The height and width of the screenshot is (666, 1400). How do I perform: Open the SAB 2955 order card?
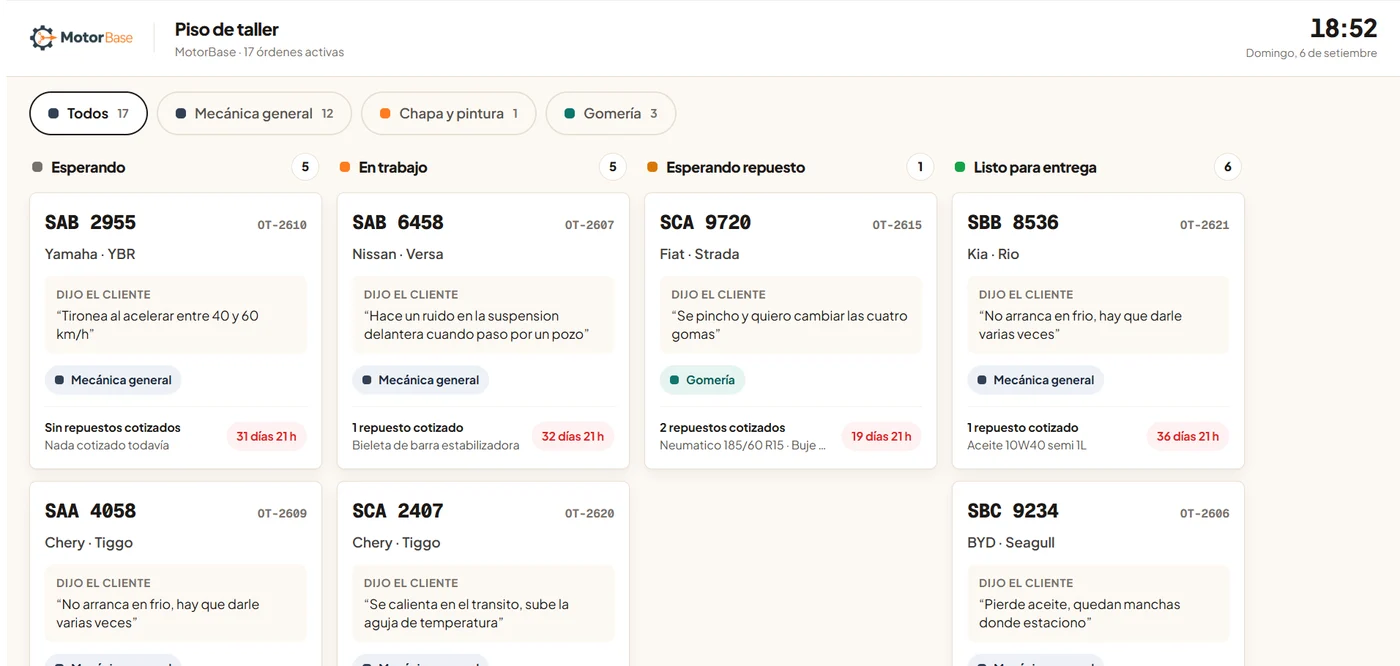[176, 331]
